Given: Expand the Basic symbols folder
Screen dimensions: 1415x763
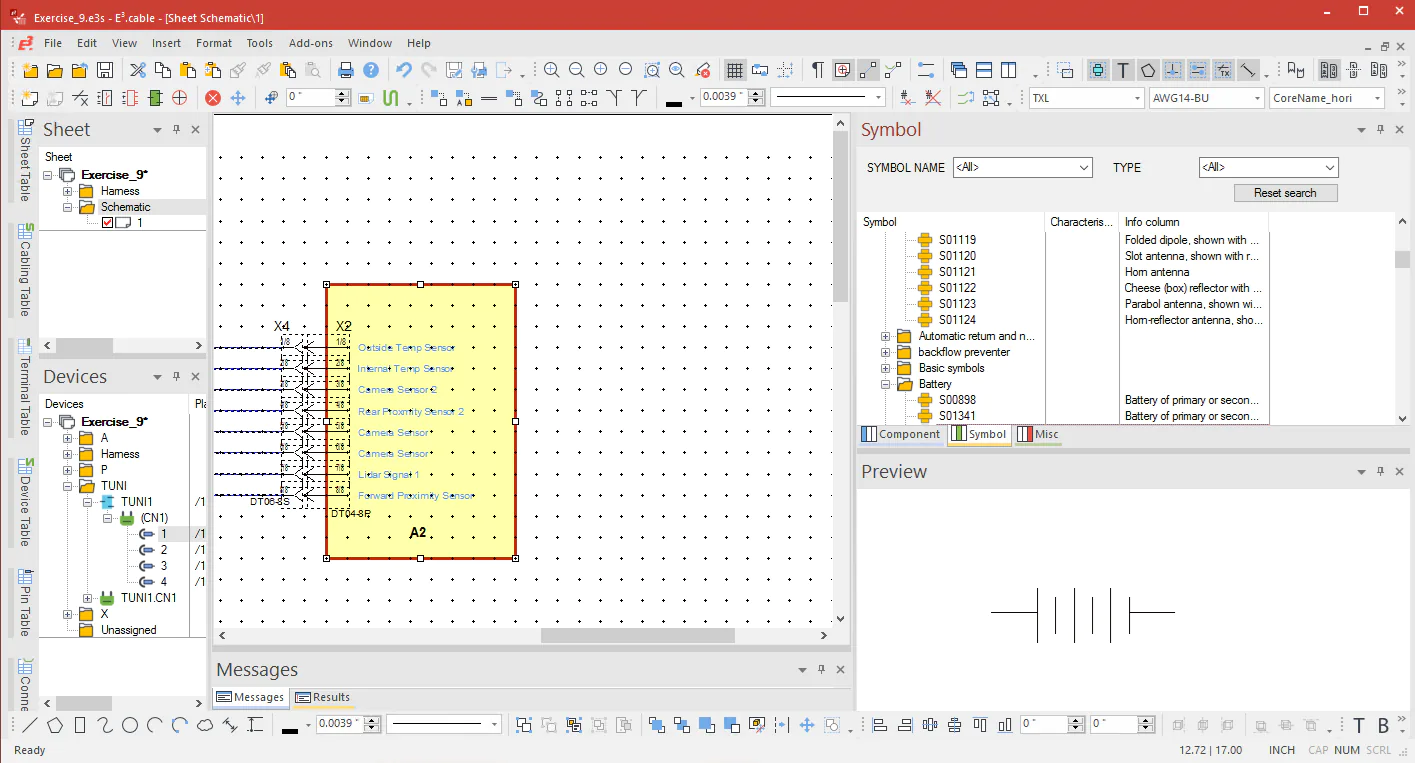Looking at the screenshot, I should [x=886, y=368].
